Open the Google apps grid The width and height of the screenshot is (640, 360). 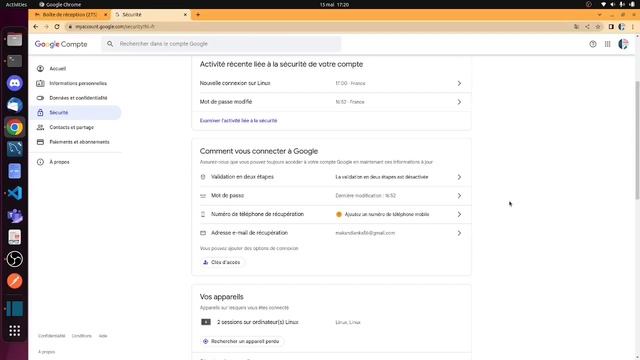pyautogui.click(x=607, y=44)
